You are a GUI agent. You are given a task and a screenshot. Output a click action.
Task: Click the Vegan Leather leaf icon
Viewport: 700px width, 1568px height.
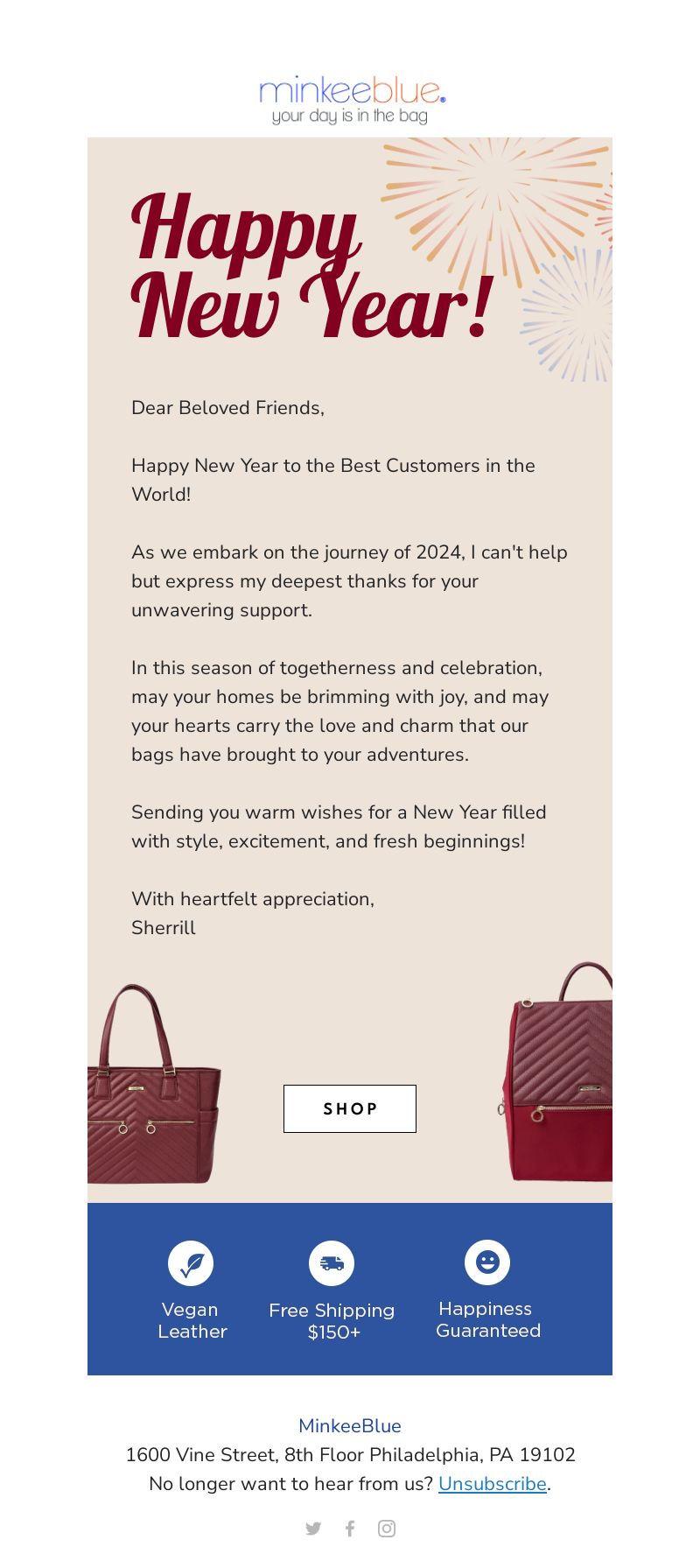[191, 1263]
